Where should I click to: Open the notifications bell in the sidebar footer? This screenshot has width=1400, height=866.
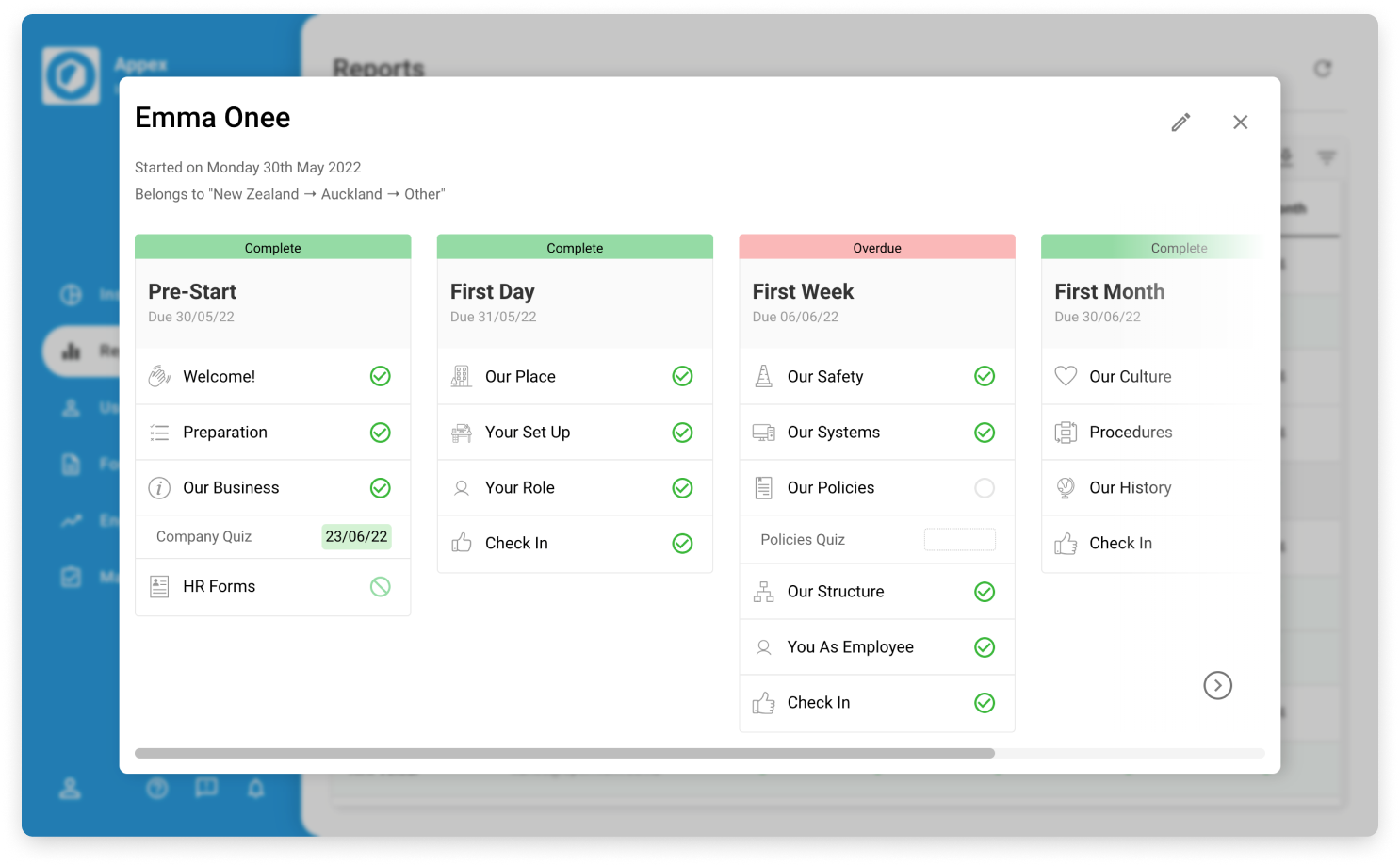click(x=255, y=789)
